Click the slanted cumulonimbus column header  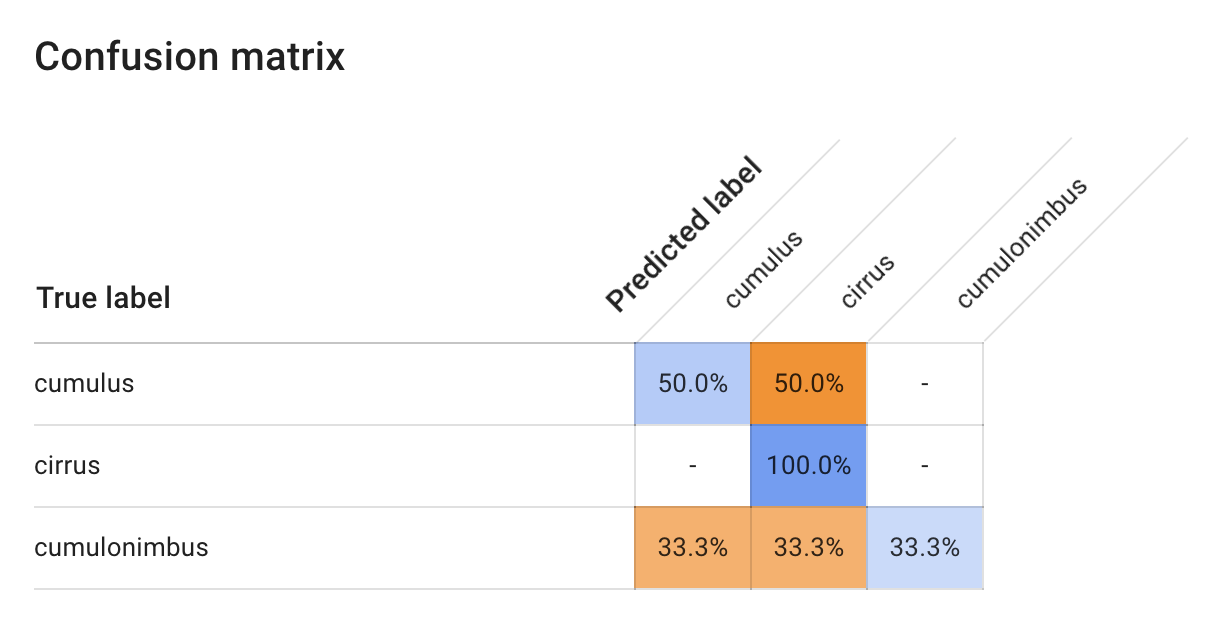tap(1021, 243)
